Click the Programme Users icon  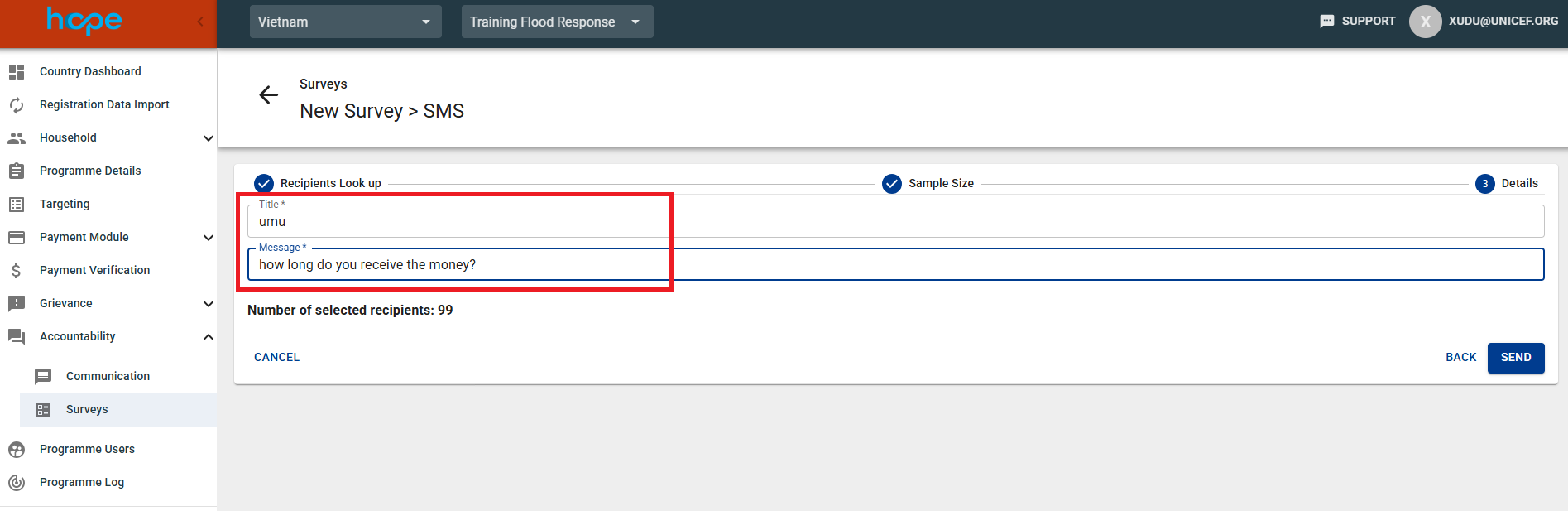pos(17,450)
